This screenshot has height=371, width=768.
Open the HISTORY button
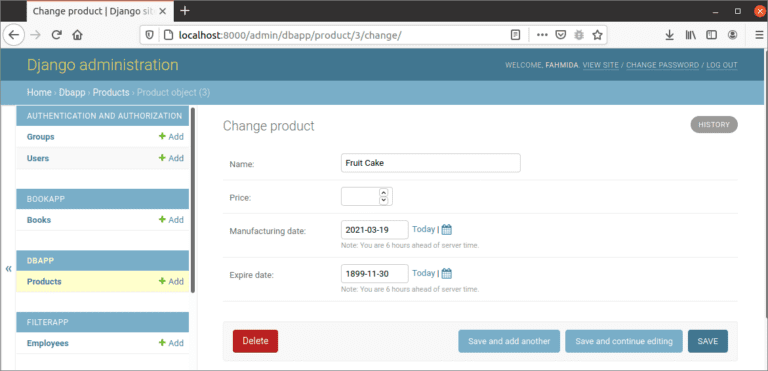tap(714, 124)
